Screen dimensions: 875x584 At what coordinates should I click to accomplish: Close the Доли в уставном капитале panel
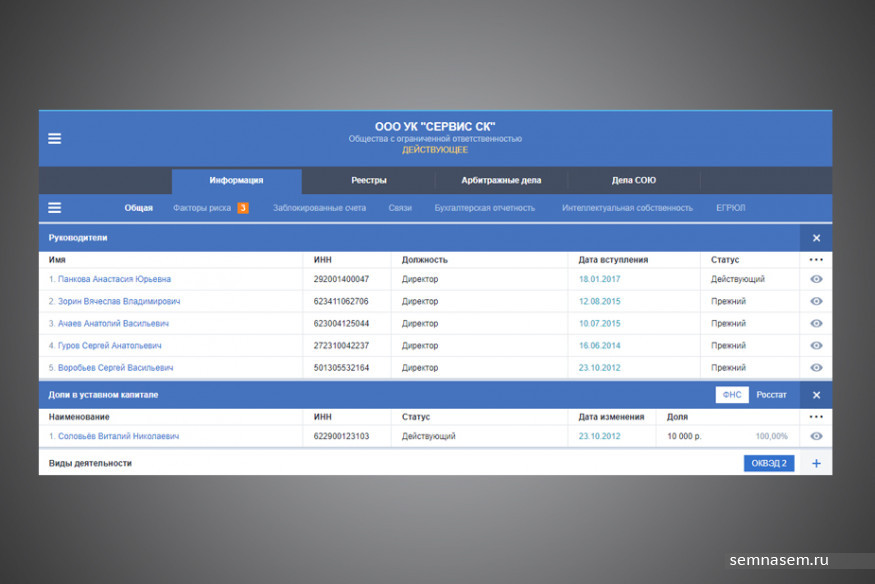(x=816, y=395)
